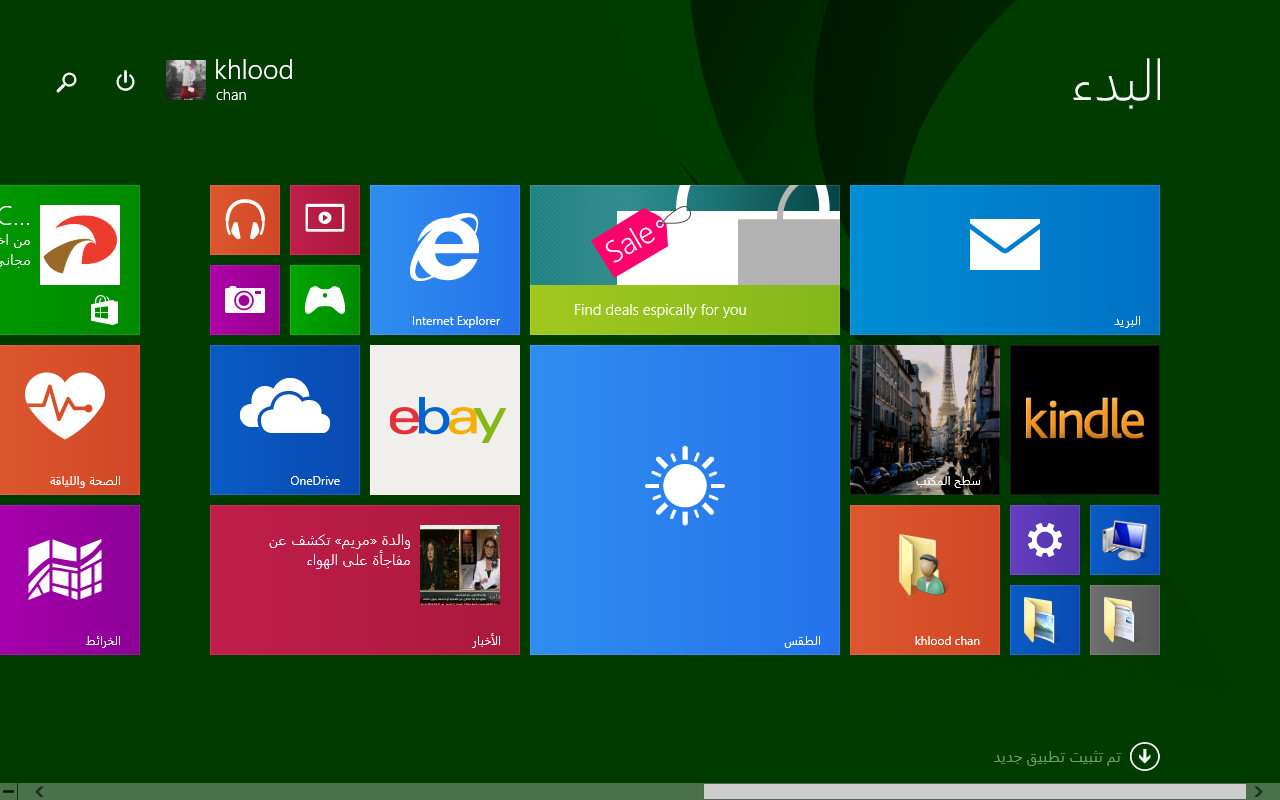Open the power options button

126,81
